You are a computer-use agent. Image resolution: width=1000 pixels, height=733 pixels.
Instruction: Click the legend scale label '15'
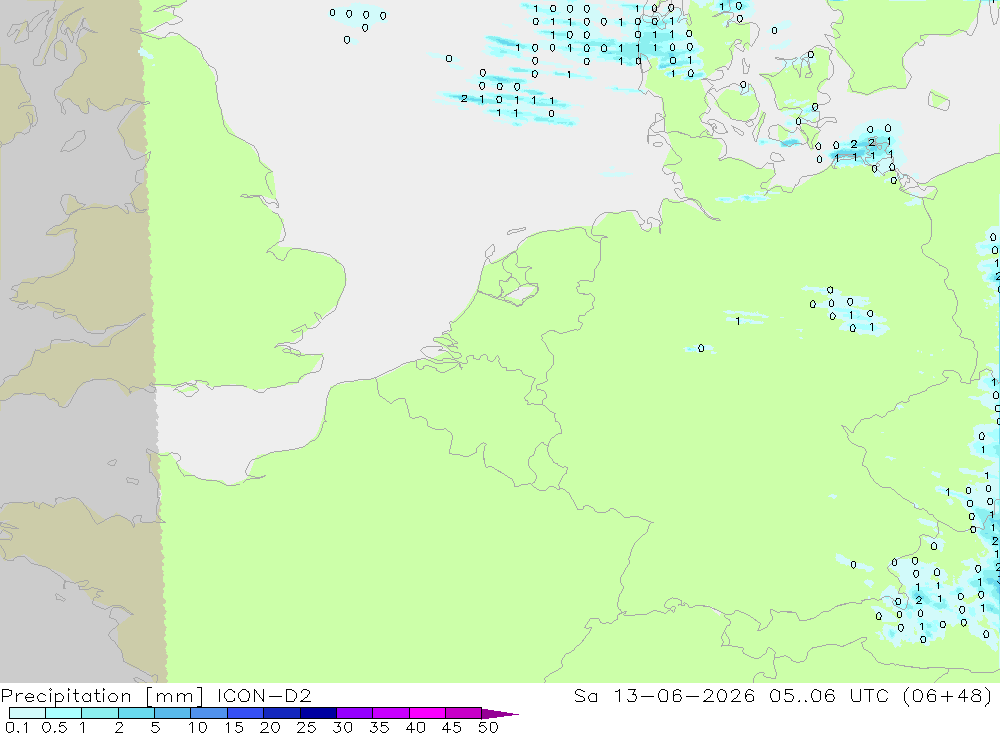coord(234,727)
